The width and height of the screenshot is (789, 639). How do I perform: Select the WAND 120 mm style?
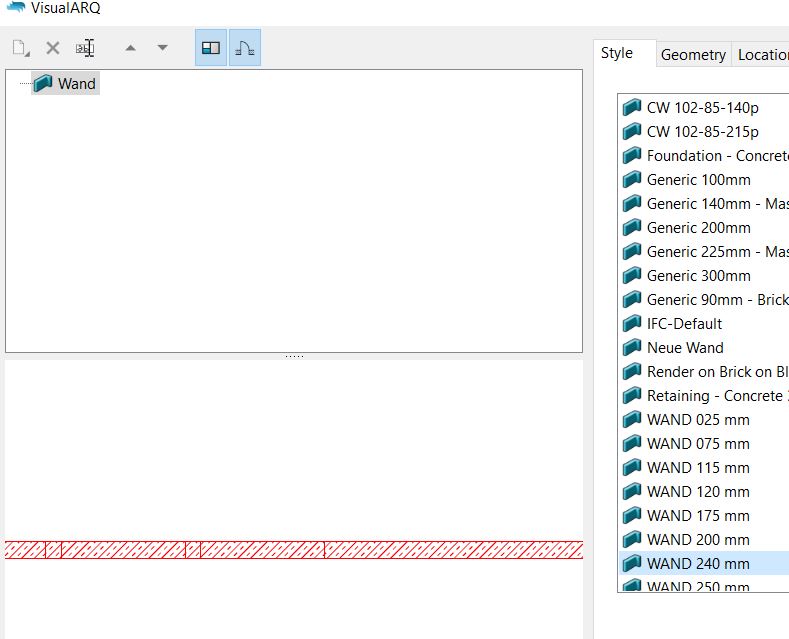pyautogui.click(x=704, y=492)
